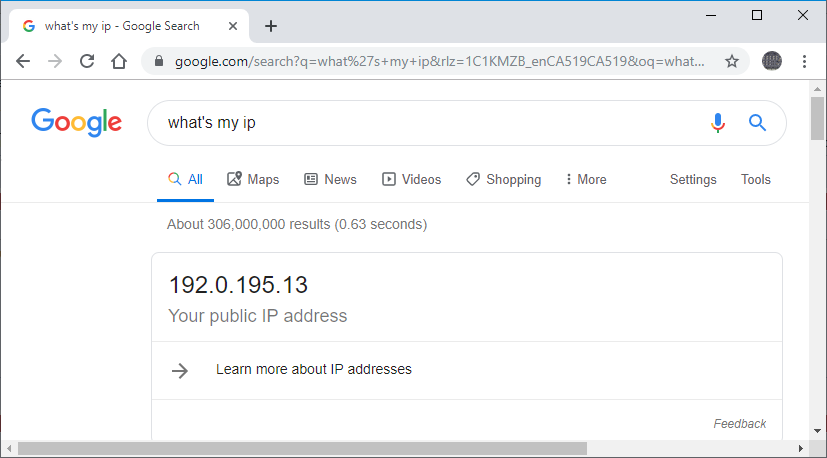Image resolution: width=827 pixels, height=458 pixels.
Task: Switch to Shopping results
Action: pyautogui.click(x=504, y=179)
